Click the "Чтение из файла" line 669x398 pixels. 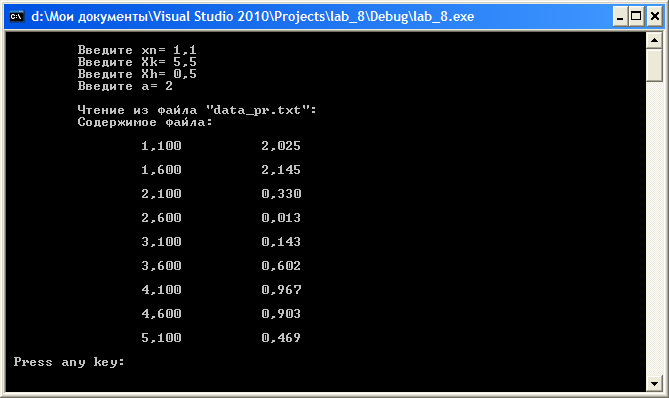[197, 110]
